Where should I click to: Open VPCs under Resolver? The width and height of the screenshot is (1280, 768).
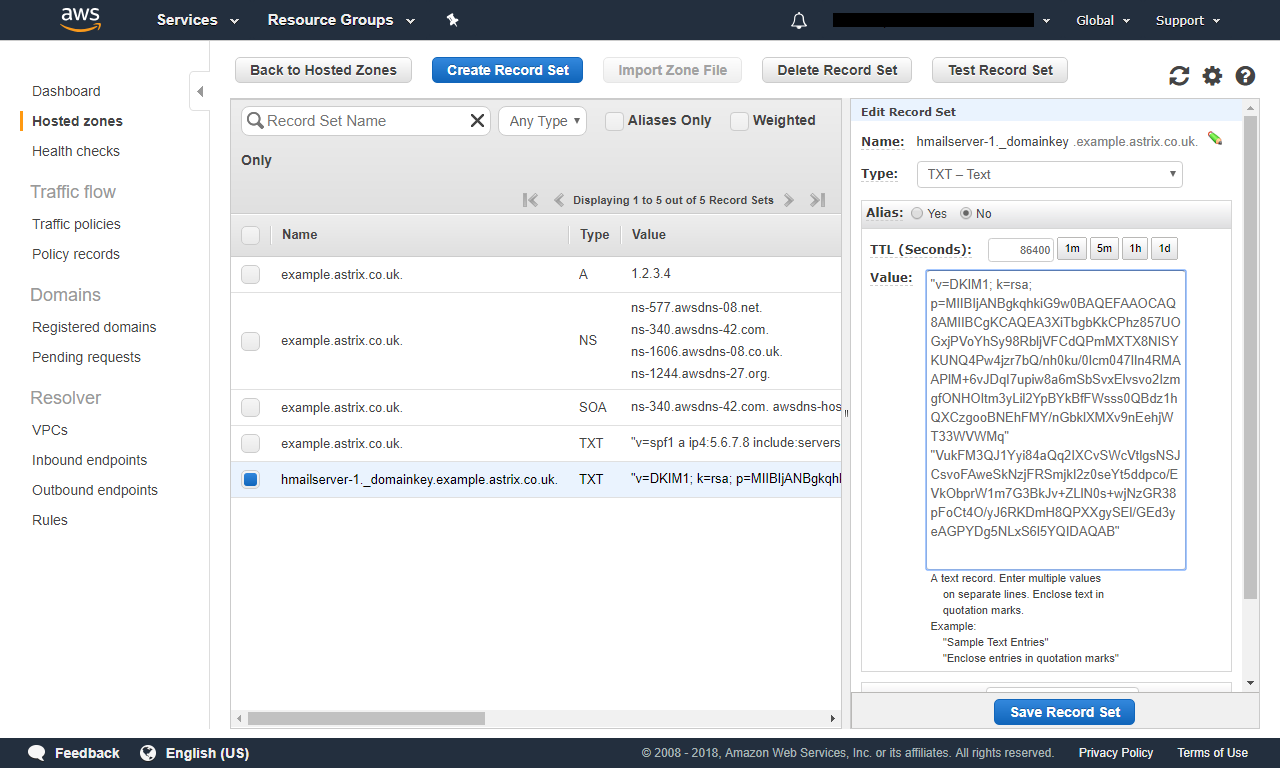[50, 430]
